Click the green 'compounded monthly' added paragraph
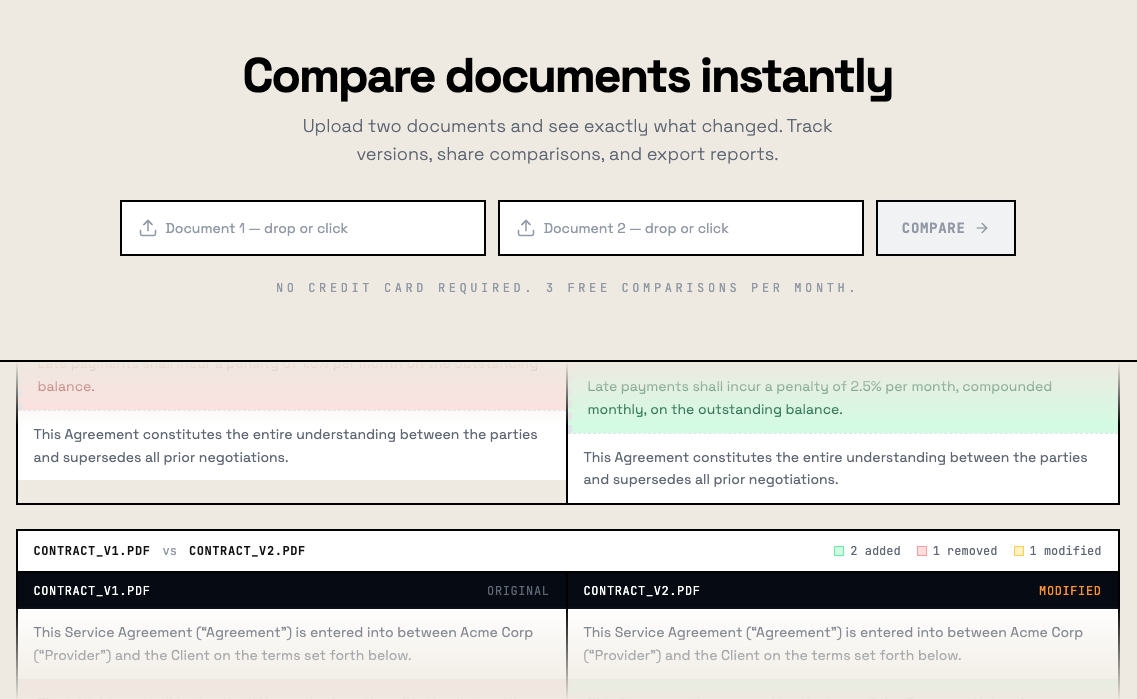The height and width of the screenshot is (699, 1137). [x=843, y=398]
